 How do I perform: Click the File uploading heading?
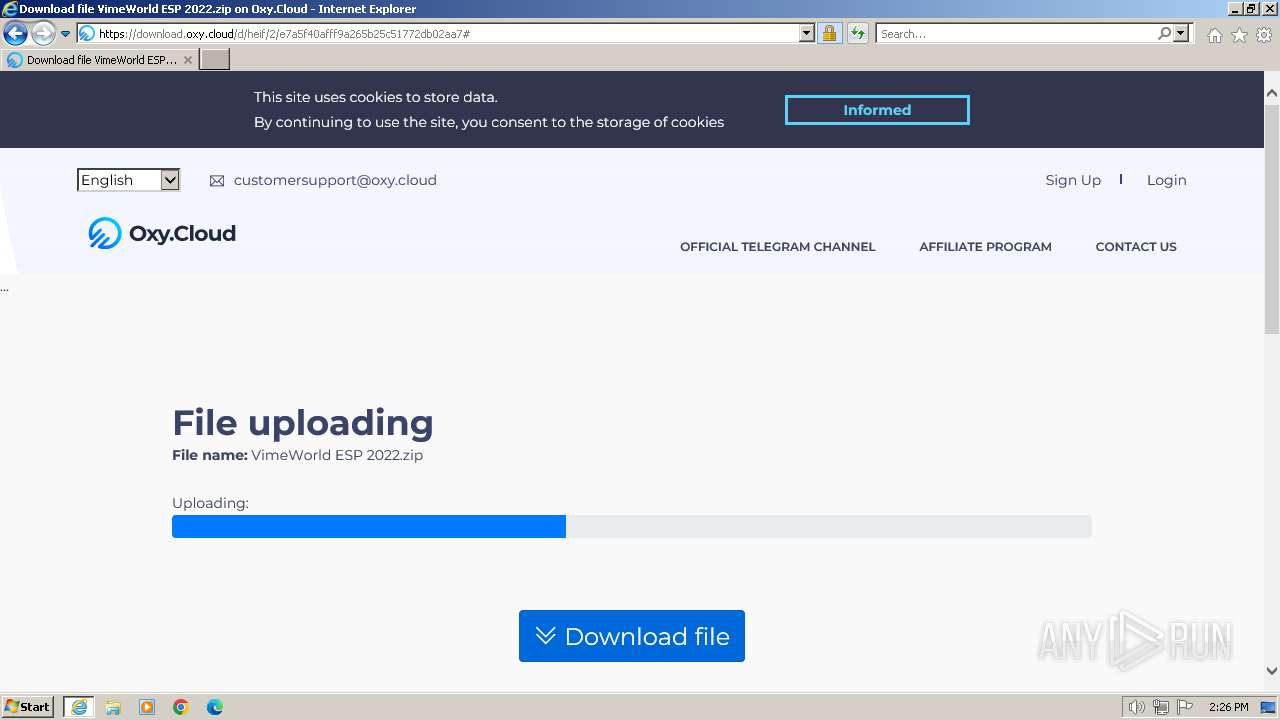click(303, 423)
